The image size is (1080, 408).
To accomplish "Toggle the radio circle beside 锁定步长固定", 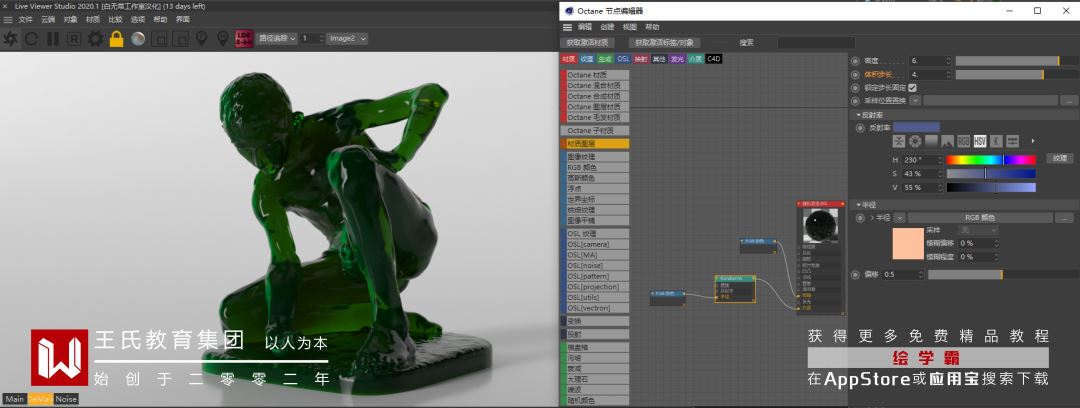I will tap(856, 88).
